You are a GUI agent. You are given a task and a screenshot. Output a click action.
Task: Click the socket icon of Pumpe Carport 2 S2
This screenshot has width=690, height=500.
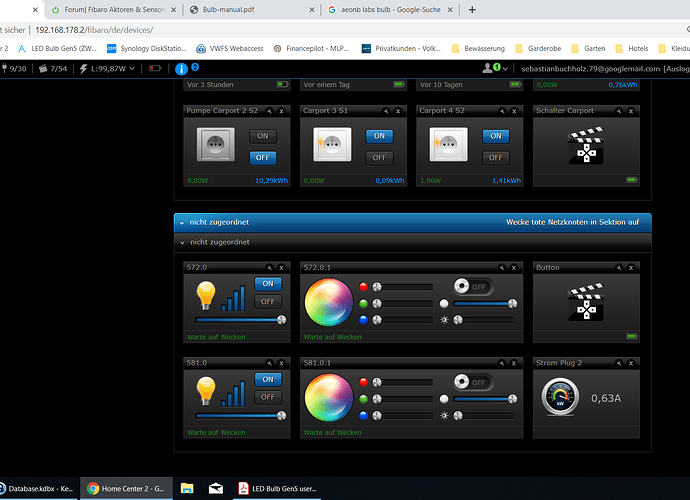[216, 144]
